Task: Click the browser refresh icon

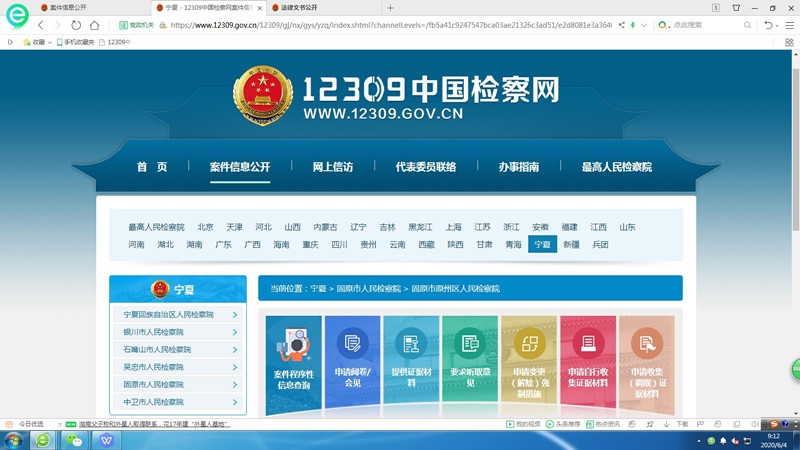Action: 76,25
